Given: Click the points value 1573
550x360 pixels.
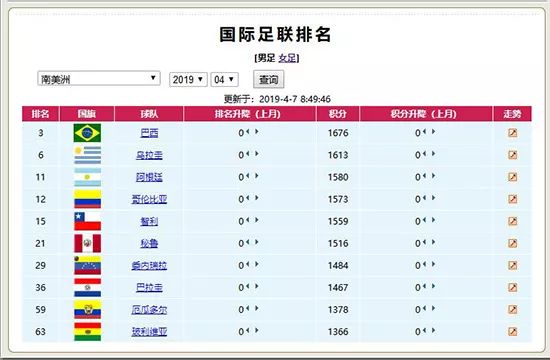Looking at the screenshot, I should (338, 199).
